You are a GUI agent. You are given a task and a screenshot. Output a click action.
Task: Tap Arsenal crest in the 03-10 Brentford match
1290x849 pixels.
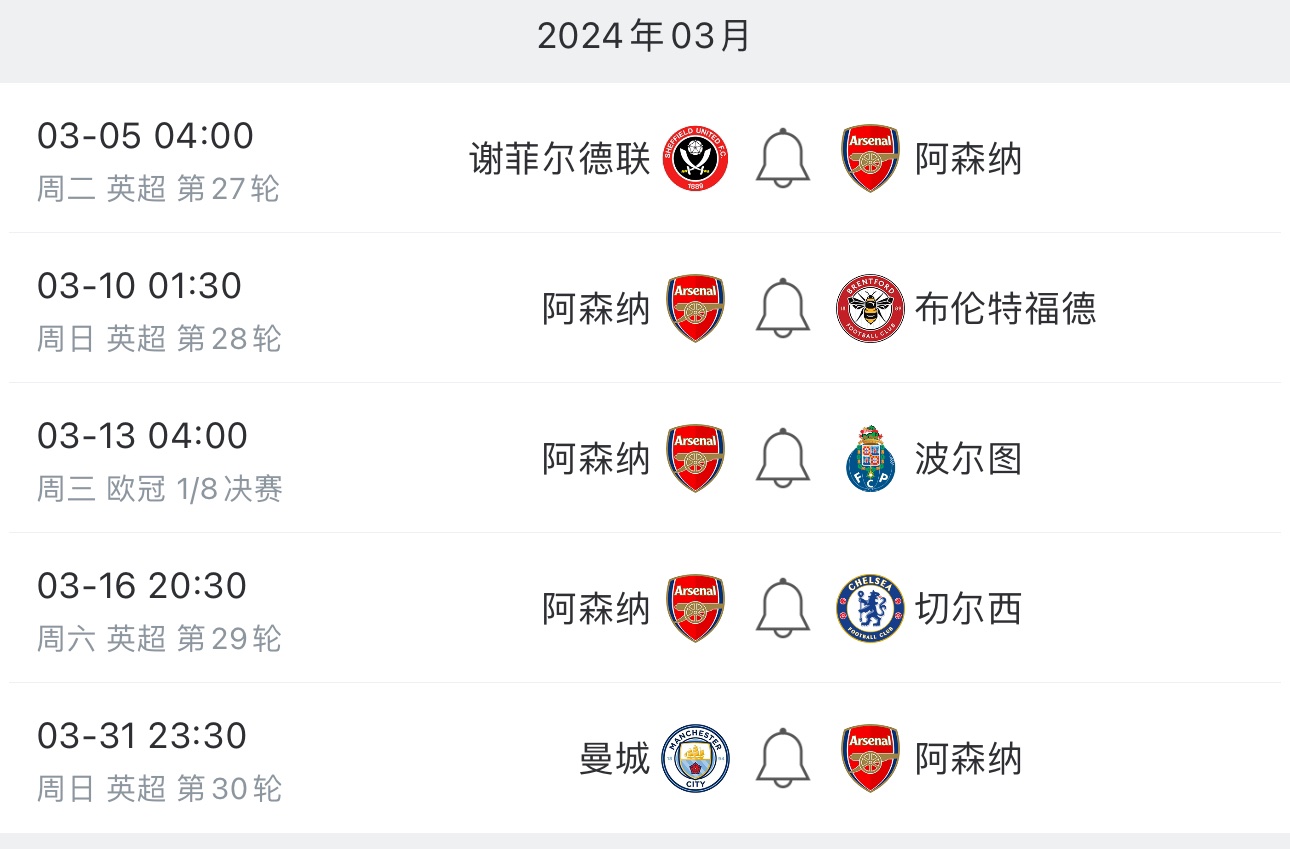pyautogui.click(x=696, y=308)
